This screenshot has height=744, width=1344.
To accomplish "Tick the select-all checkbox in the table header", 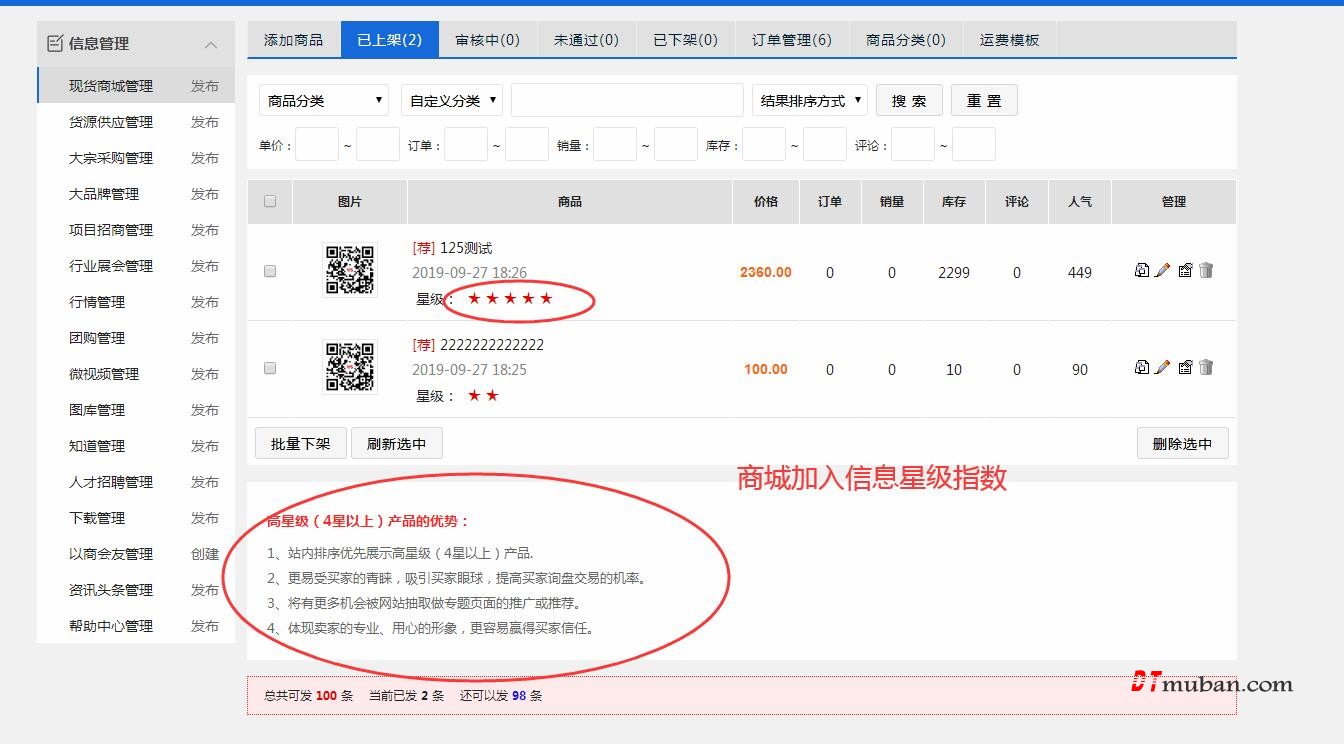I will (x=270, y=201).
